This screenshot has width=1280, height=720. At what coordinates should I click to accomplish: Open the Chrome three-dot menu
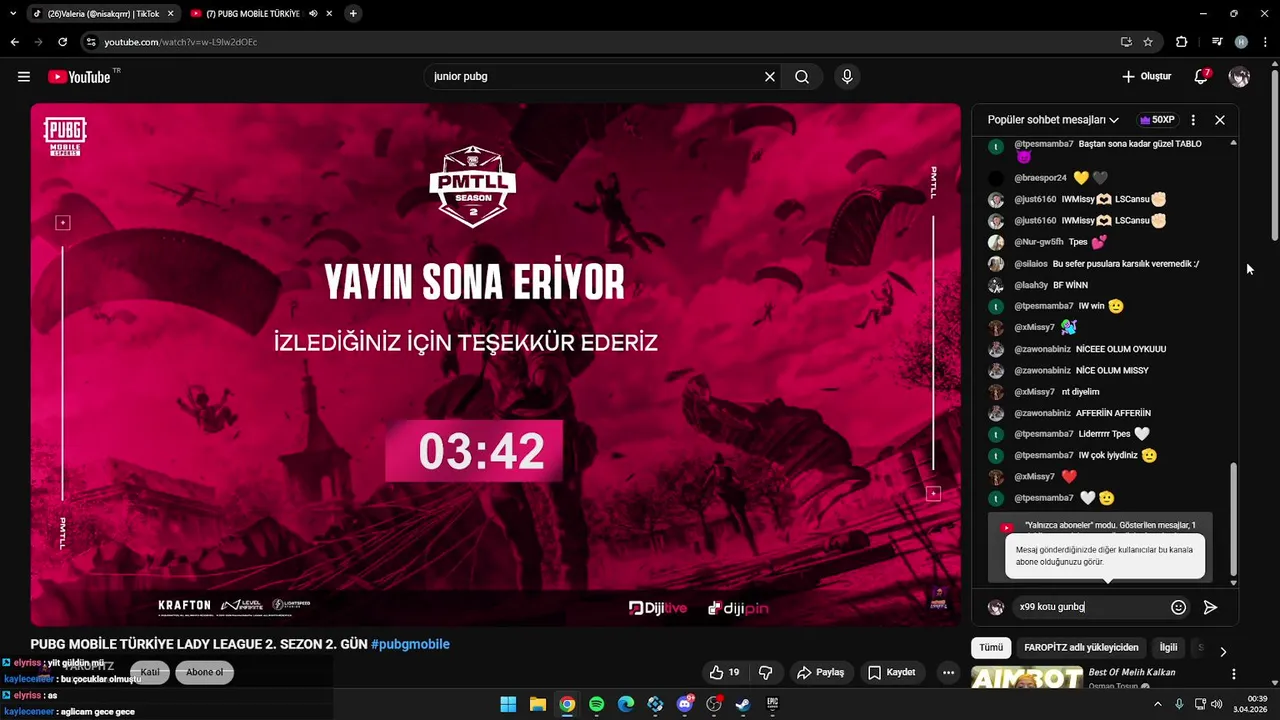1264,42
